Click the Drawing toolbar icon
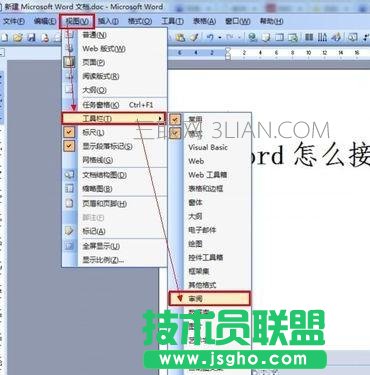Image resolution: width=370 pixels, height=375 pixels. 336,37
